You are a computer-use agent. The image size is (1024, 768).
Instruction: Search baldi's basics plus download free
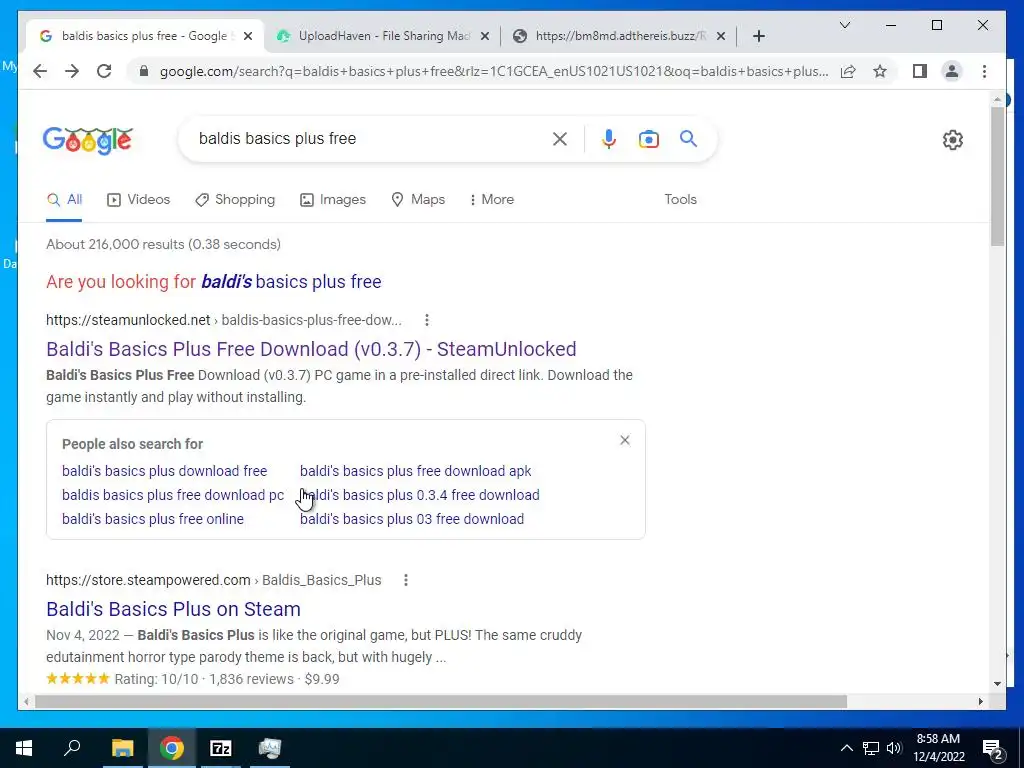(x=165, y=471)
